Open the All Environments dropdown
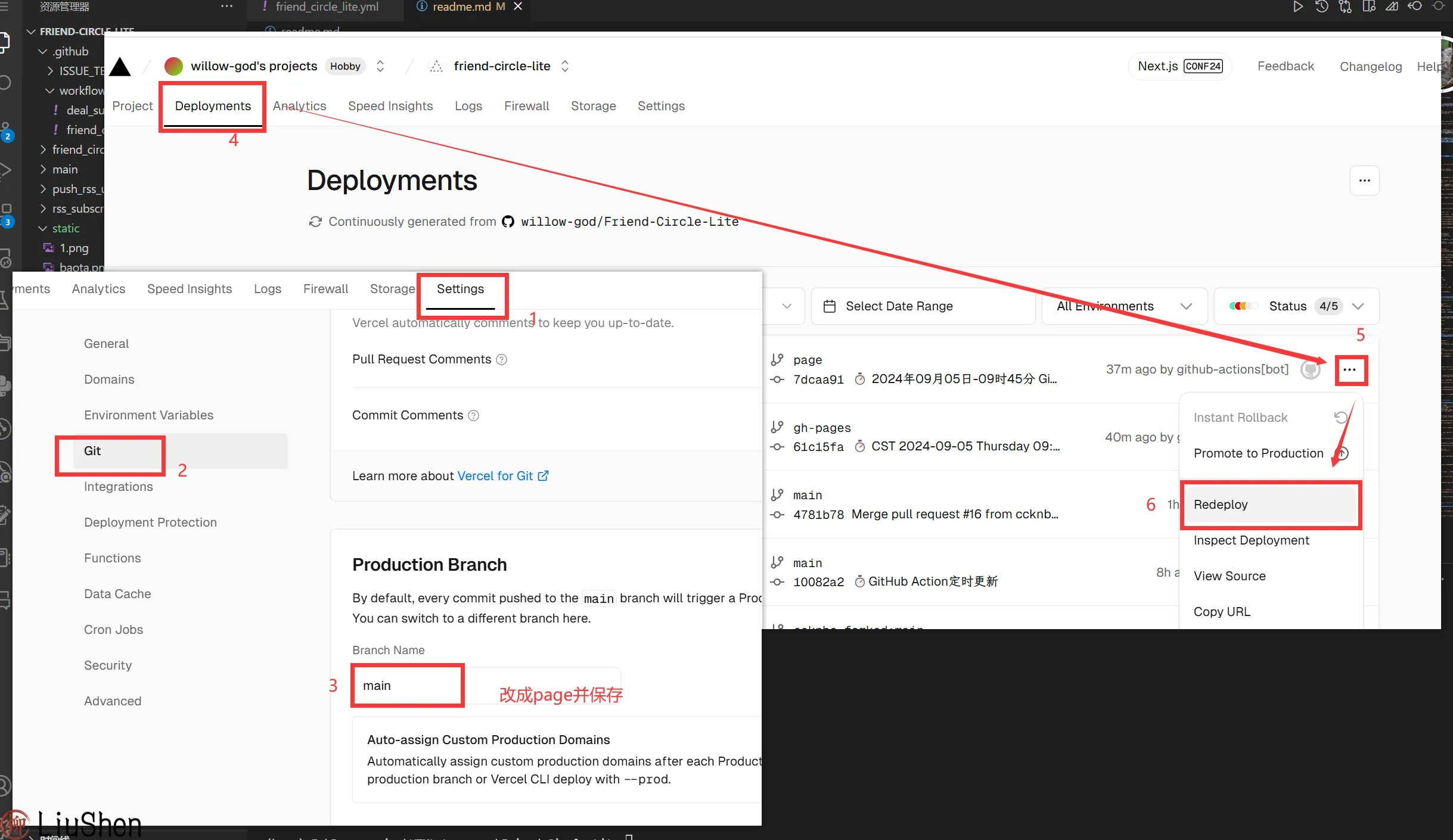1453x840 pixels. click(x=1124, y=306)
